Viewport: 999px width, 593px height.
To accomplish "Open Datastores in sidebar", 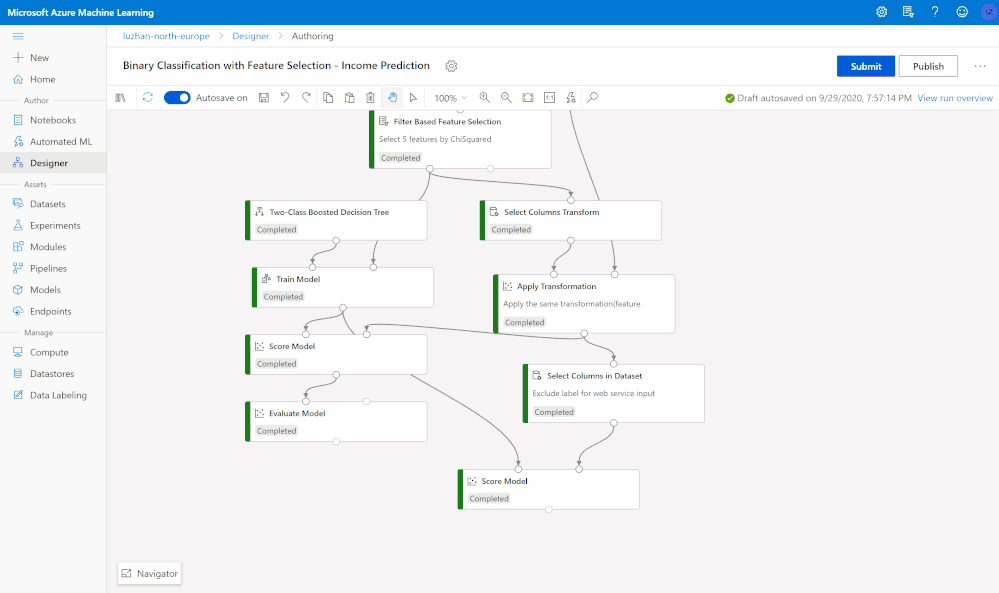I will [54, 374].
